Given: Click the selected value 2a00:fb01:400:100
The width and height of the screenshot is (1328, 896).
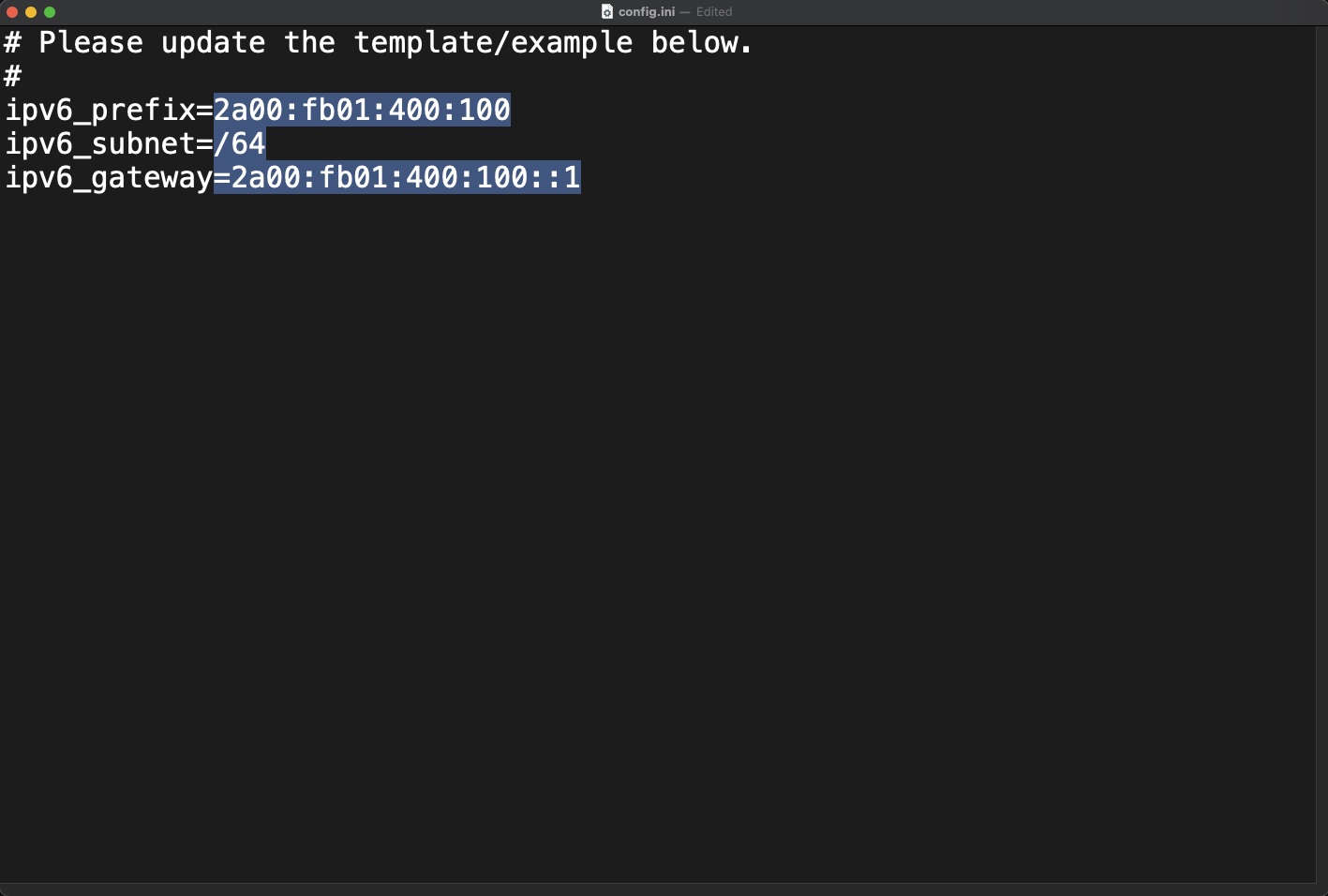Looking at the screenshot, I should 362,111.
